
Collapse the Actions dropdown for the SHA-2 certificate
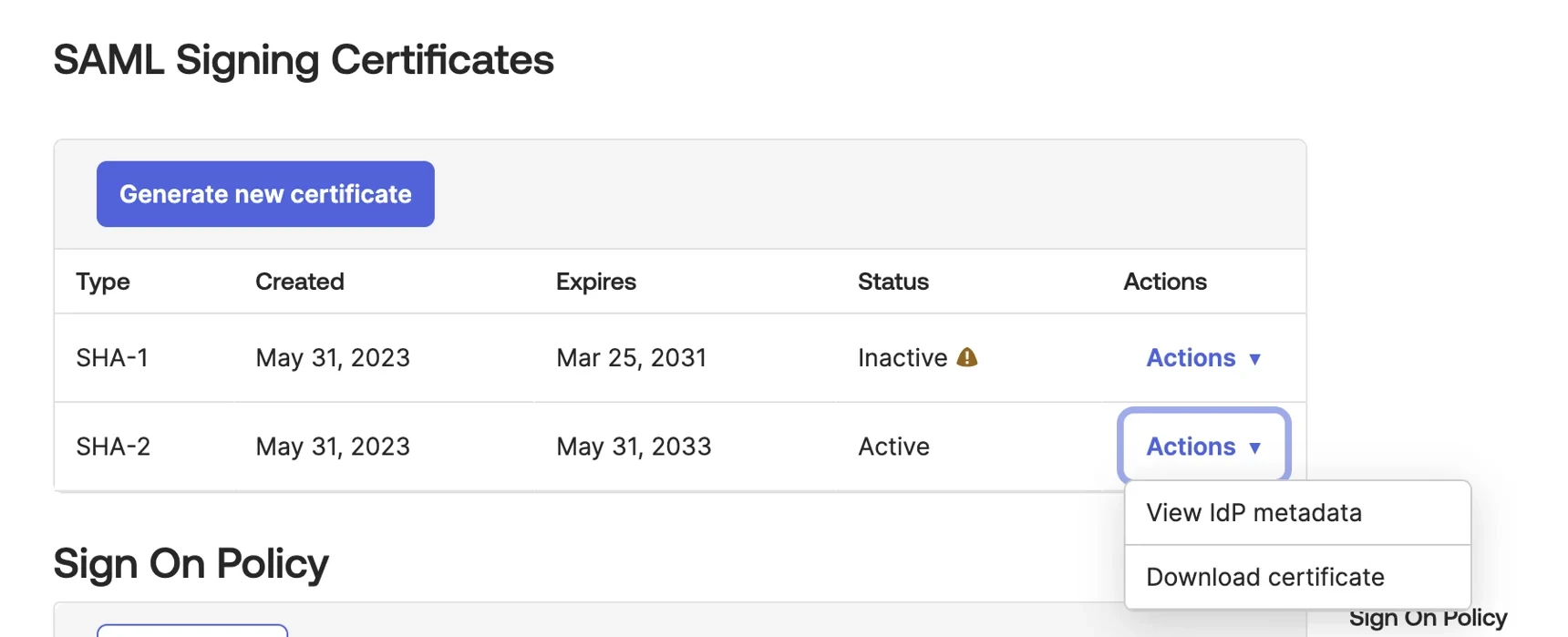point(1203,447)
